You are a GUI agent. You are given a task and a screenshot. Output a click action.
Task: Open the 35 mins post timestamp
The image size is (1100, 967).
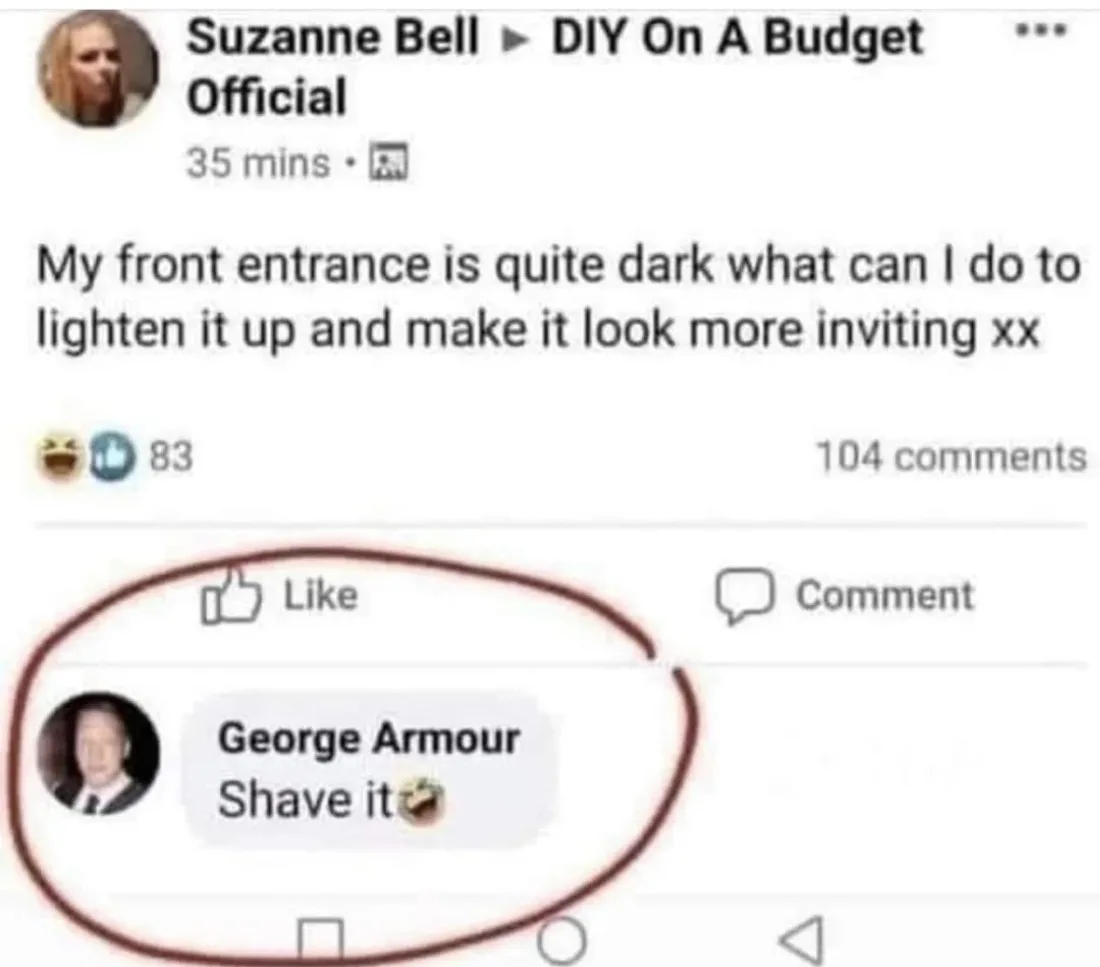257,164
